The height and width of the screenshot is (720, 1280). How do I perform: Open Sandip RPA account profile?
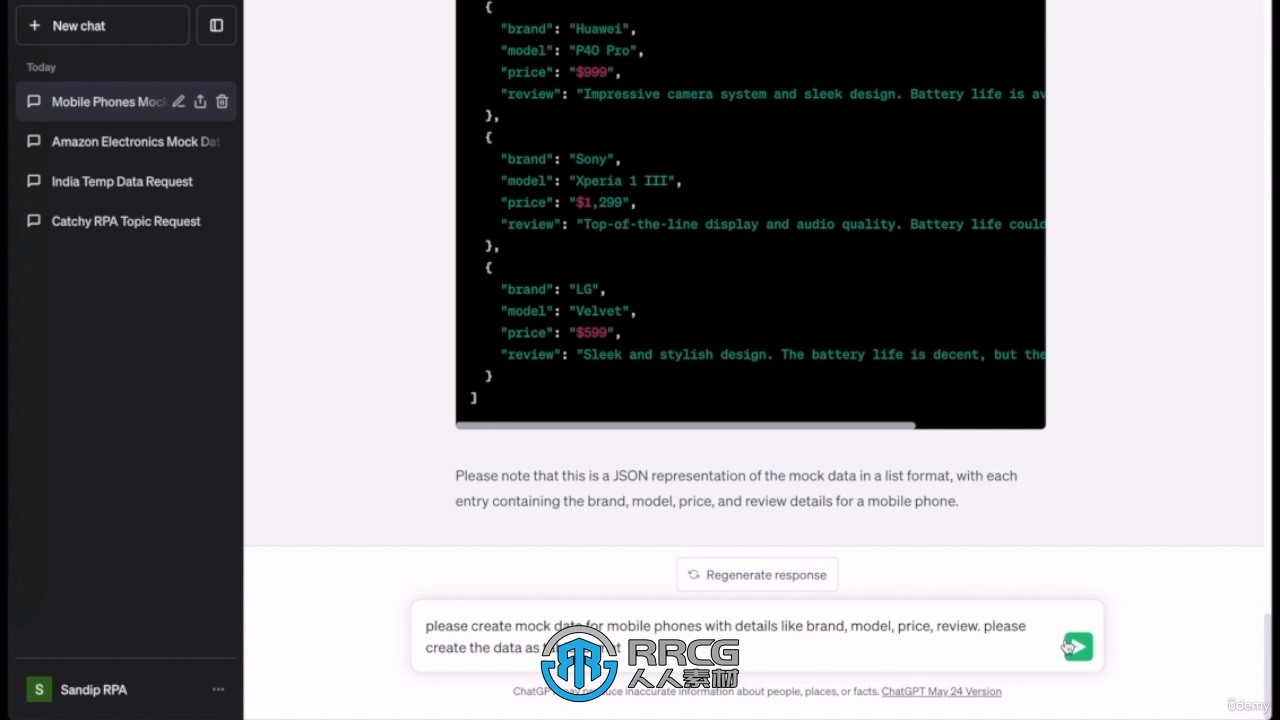pyautogui.click(x=126, y=689)
